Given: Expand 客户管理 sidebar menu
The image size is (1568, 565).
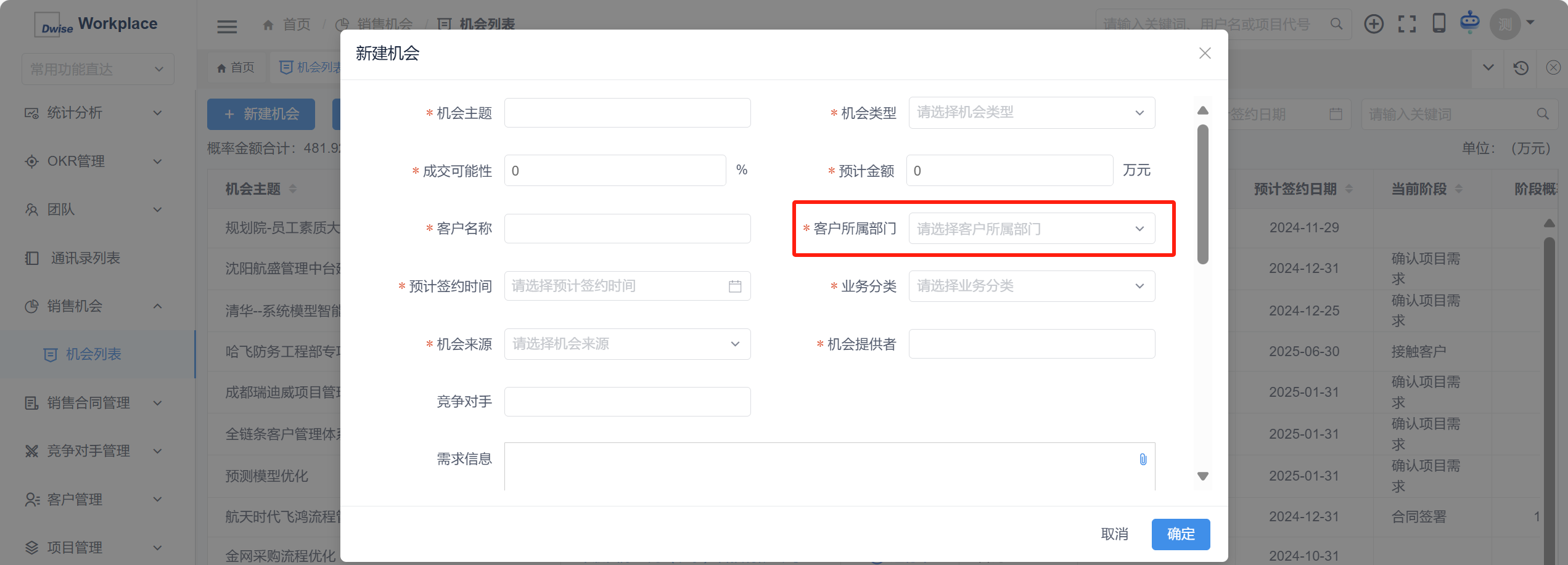Looking at the screenshot, I should (x=97, y=499).
